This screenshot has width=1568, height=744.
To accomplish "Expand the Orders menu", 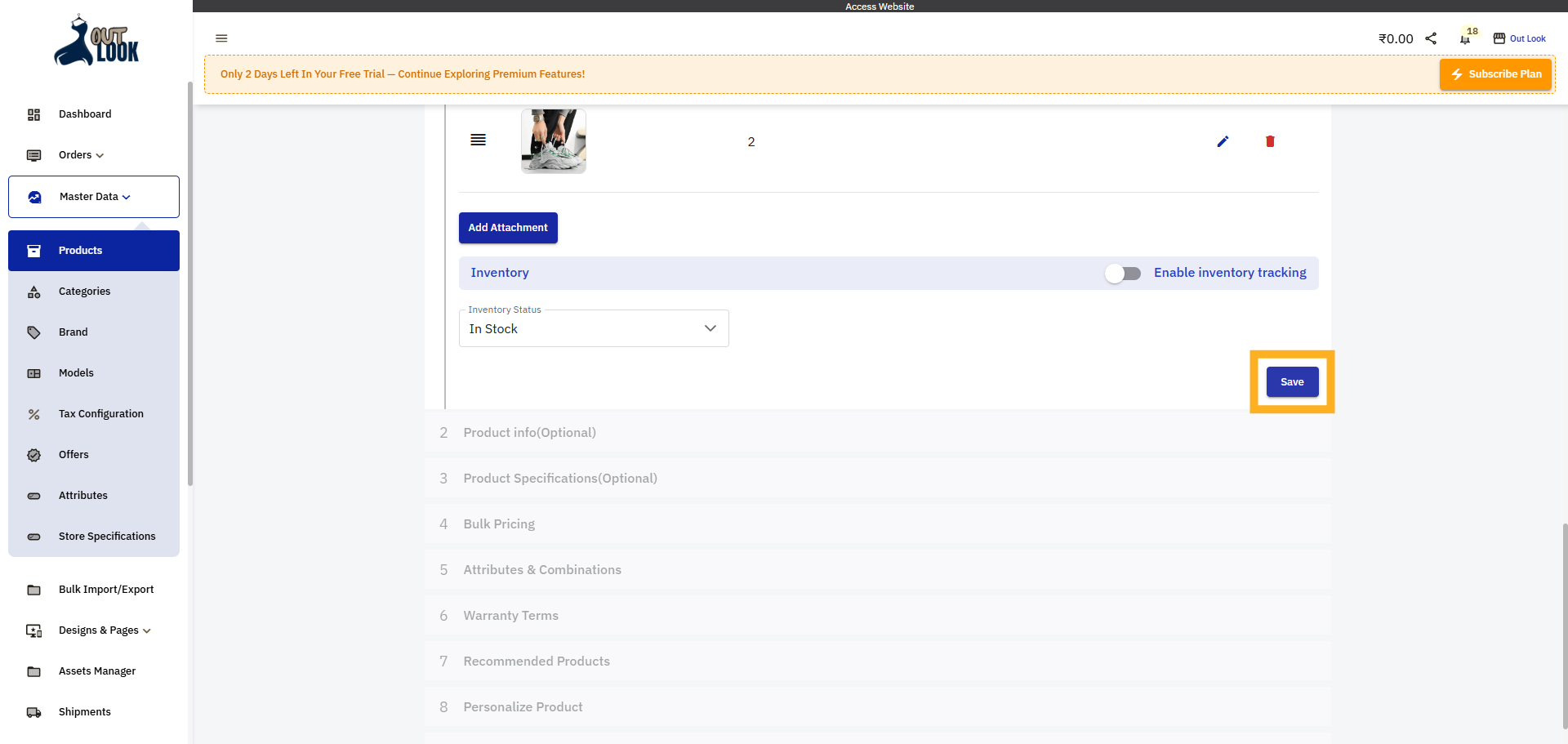I will pos(79,155).
